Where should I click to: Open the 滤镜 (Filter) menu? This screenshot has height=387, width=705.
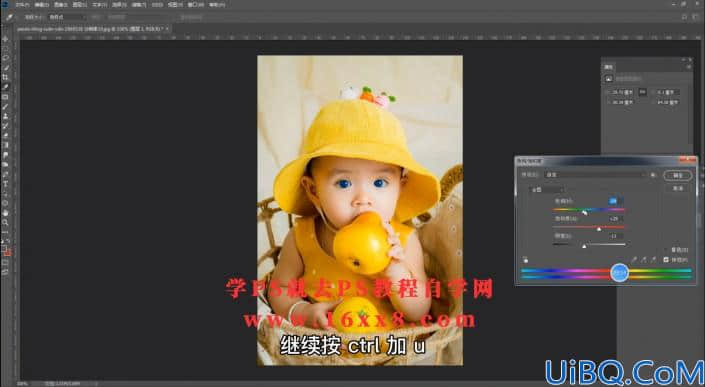[x=138, y=5]
